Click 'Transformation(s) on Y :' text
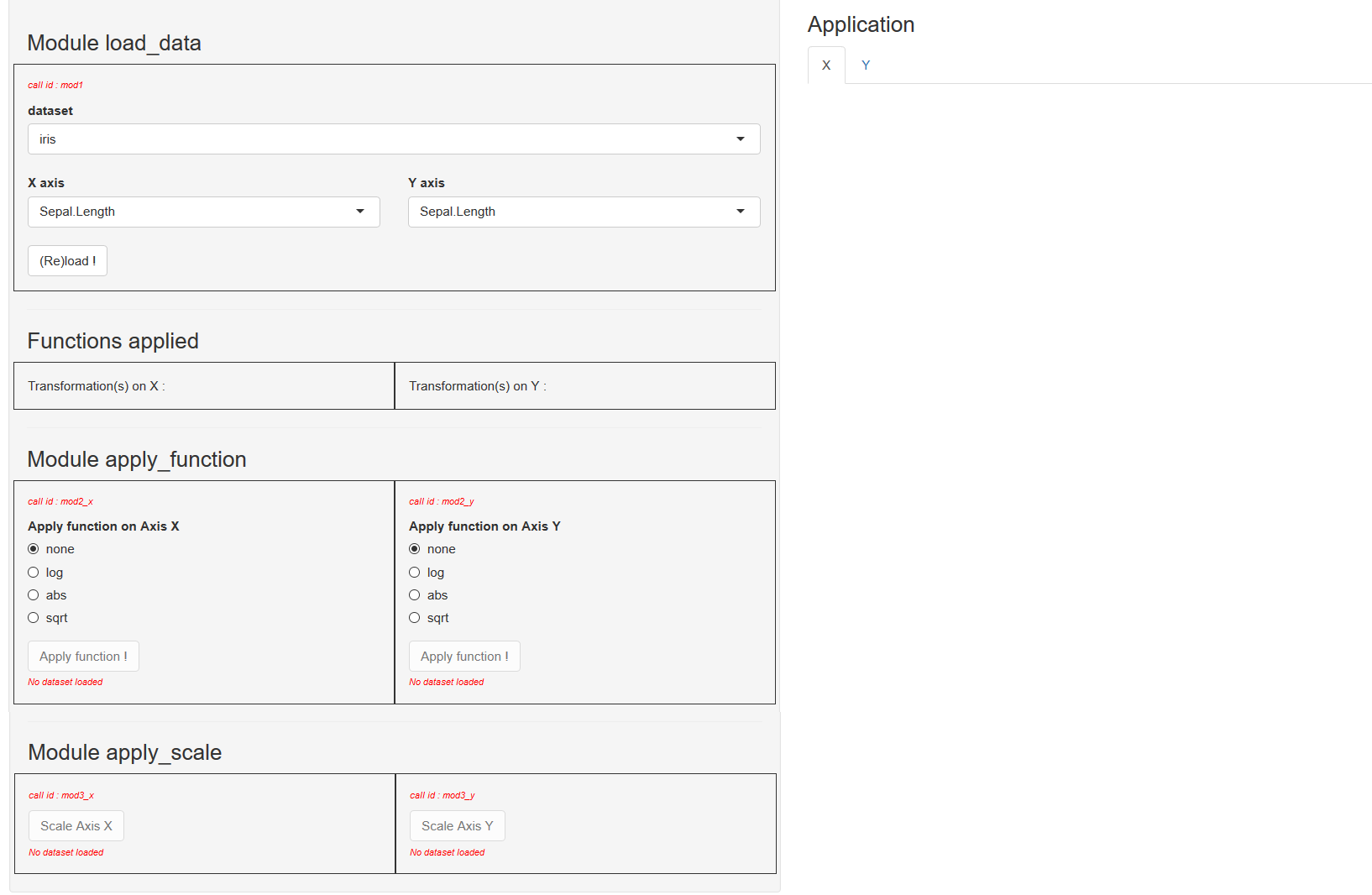Viewport: 1372px width, 895px height. point(478,386)
